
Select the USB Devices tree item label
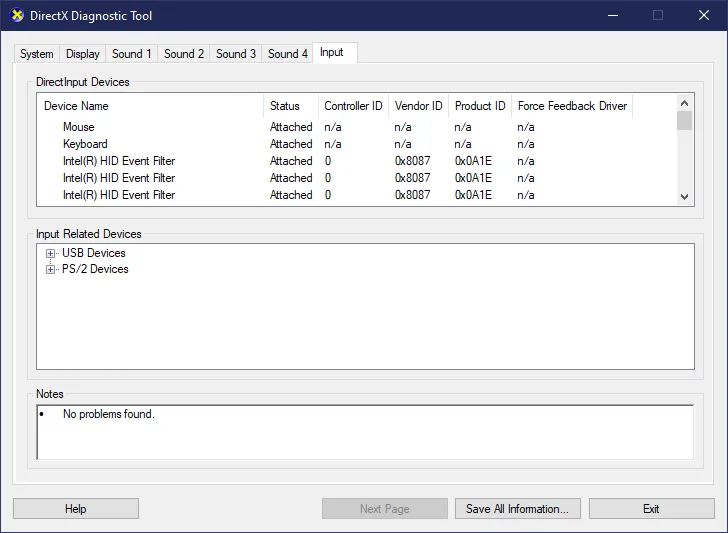(x=94, y=253)
